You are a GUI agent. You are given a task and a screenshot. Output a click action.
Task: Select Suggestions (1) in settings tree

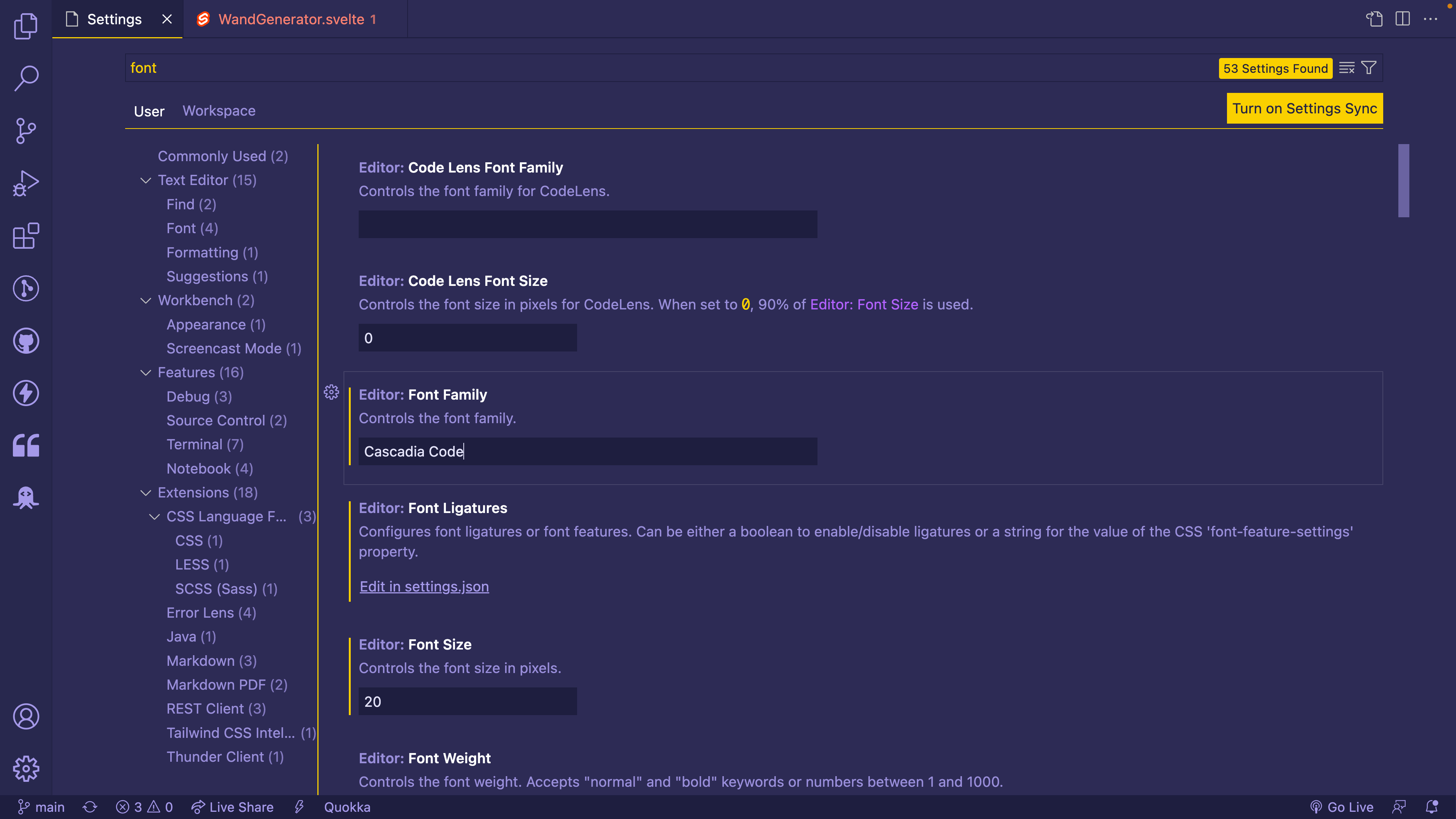click(217, 276)
